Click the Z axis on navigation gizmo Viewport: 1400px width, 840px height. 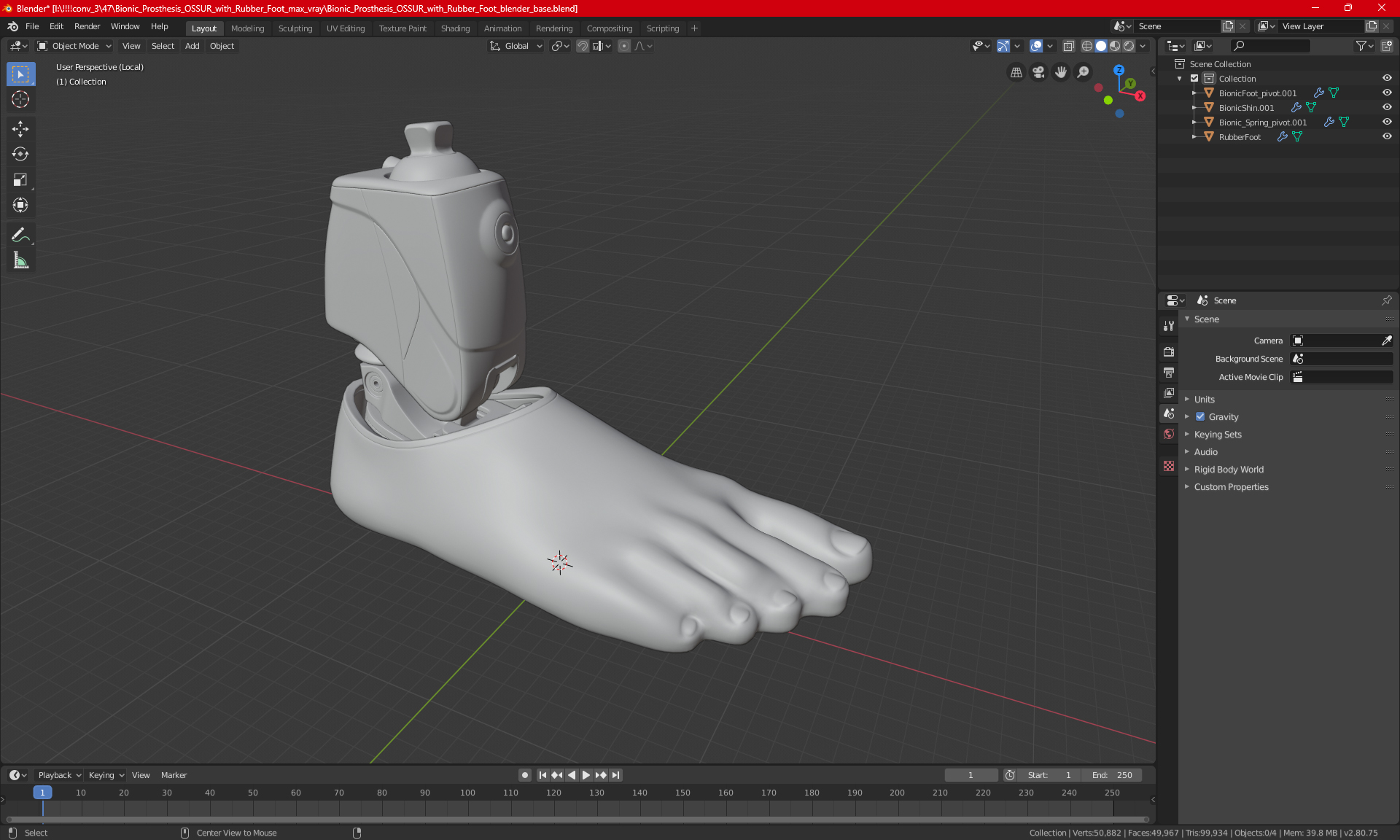[x=1119, y=70]
